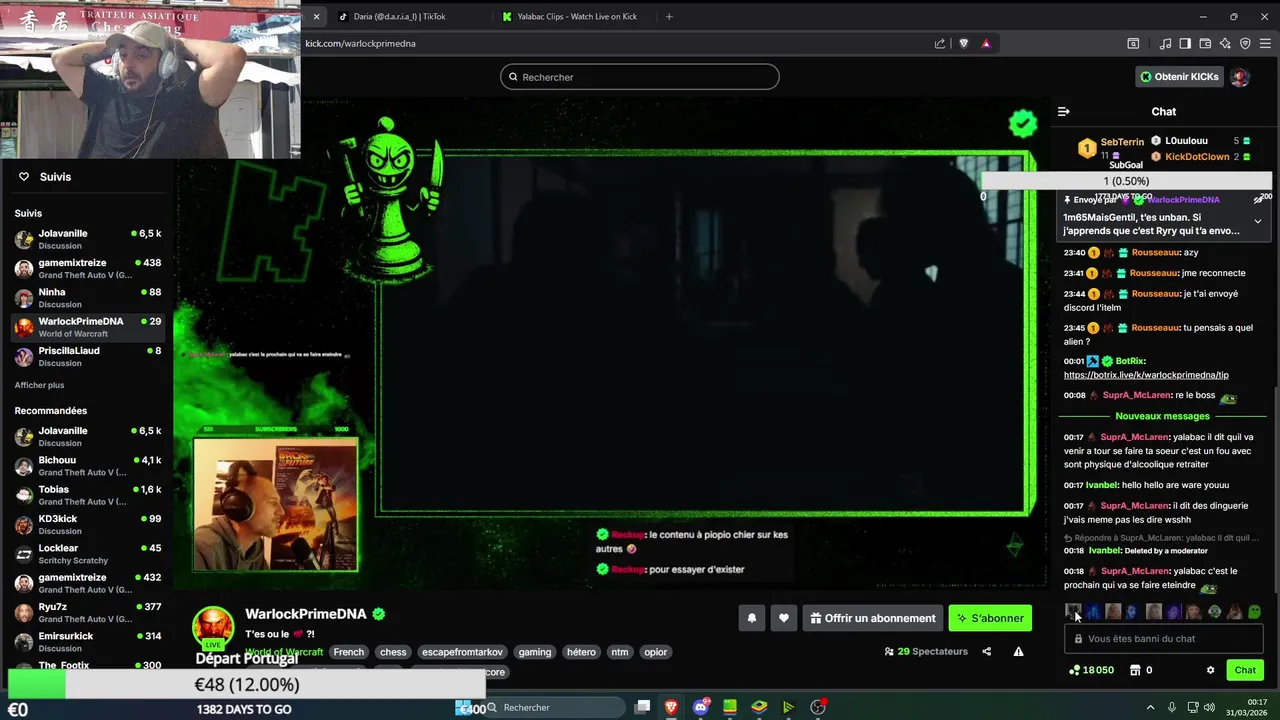Open Tobias recommended channel
This screenshot has width=1280, height=720.
coord(88,495)
